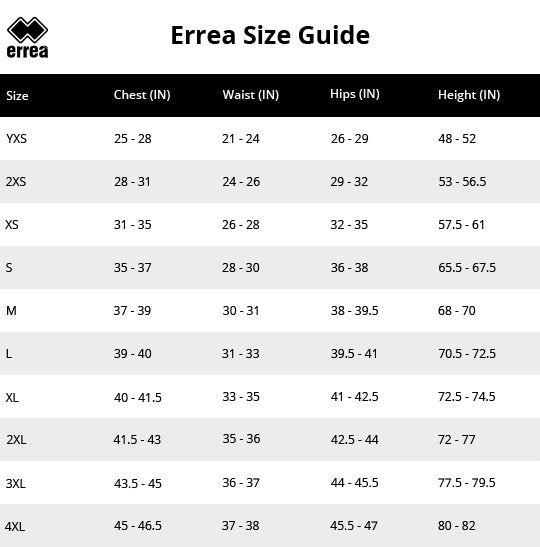The image size is (540, 547).
Task: Click the Hips (IN) column header
Action: pyautogui.click(x=355, y=94)
